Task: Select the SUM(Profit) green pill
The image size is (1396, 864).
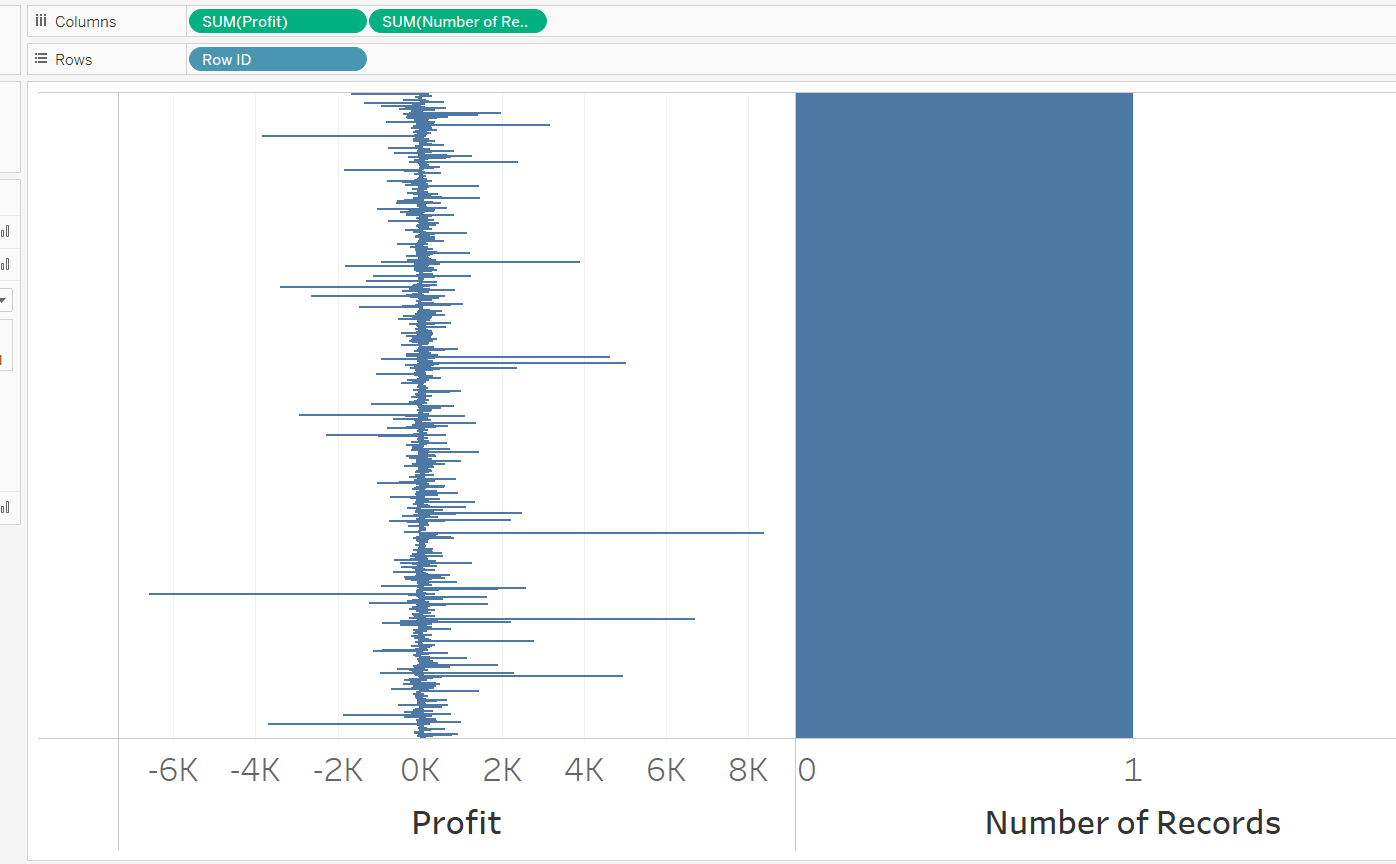Action: [277, 20]
